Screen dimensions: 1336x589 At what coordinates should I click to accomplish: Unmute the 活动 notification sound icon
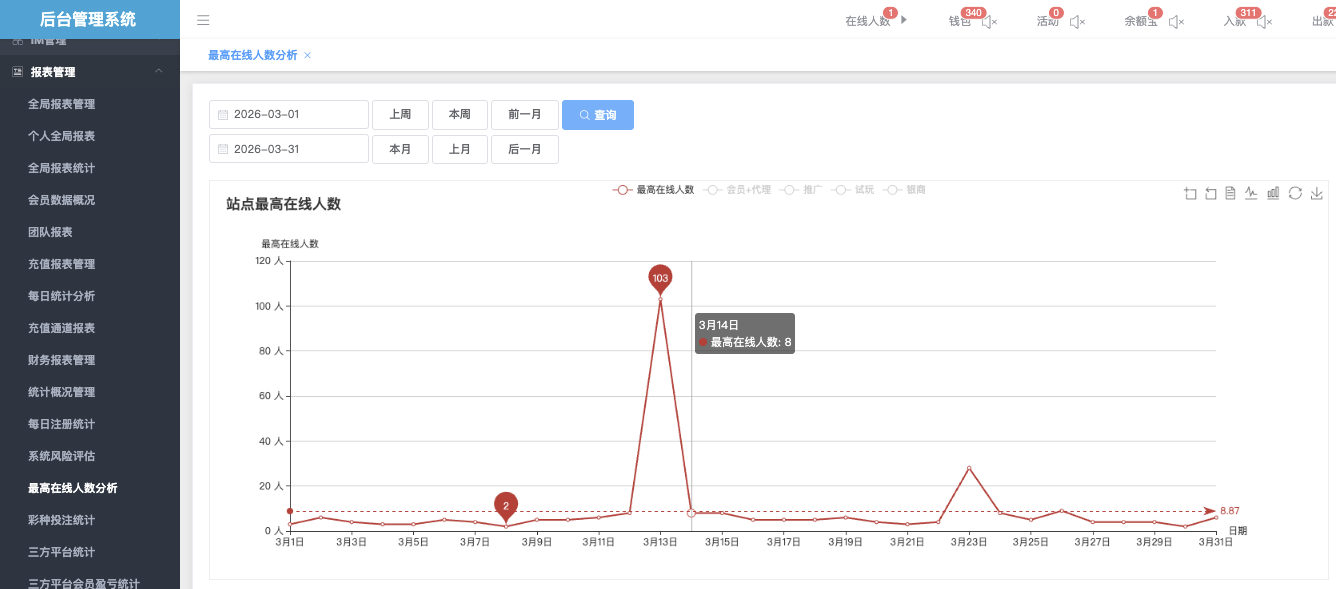tap(1077, 22)
